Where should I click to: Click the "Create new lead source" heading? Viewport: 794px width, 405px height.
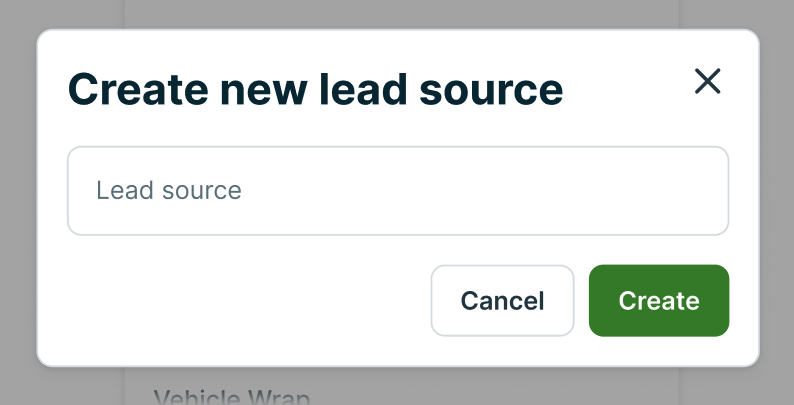coord(315,90)
